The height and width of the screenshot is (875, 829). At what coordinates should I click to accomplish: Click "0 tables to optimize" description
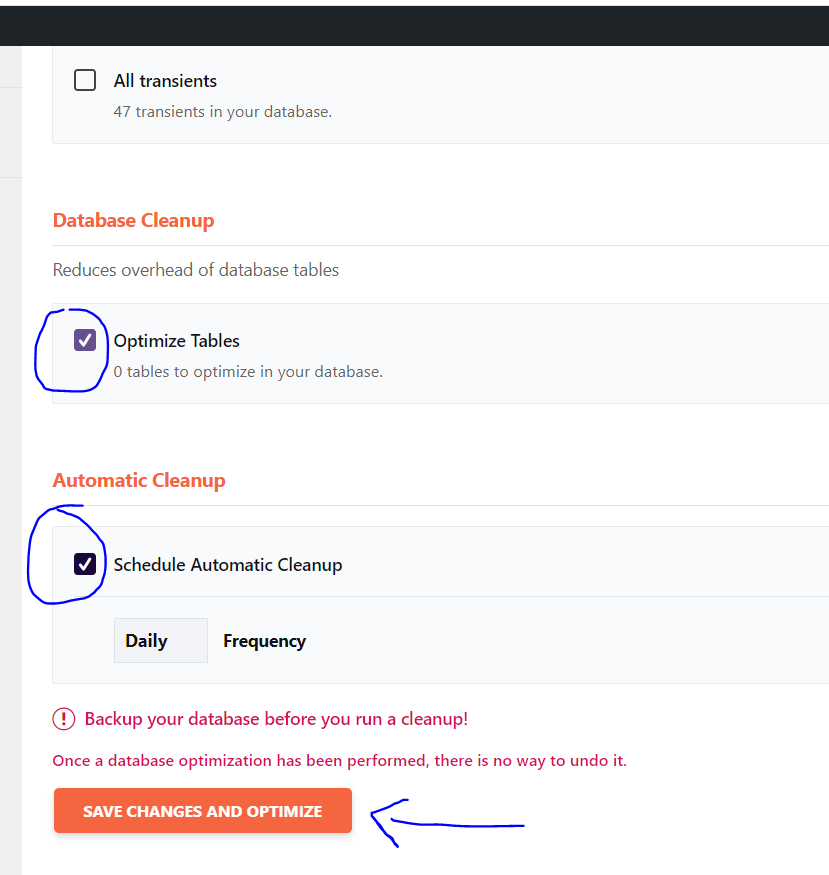click(248, 372)
